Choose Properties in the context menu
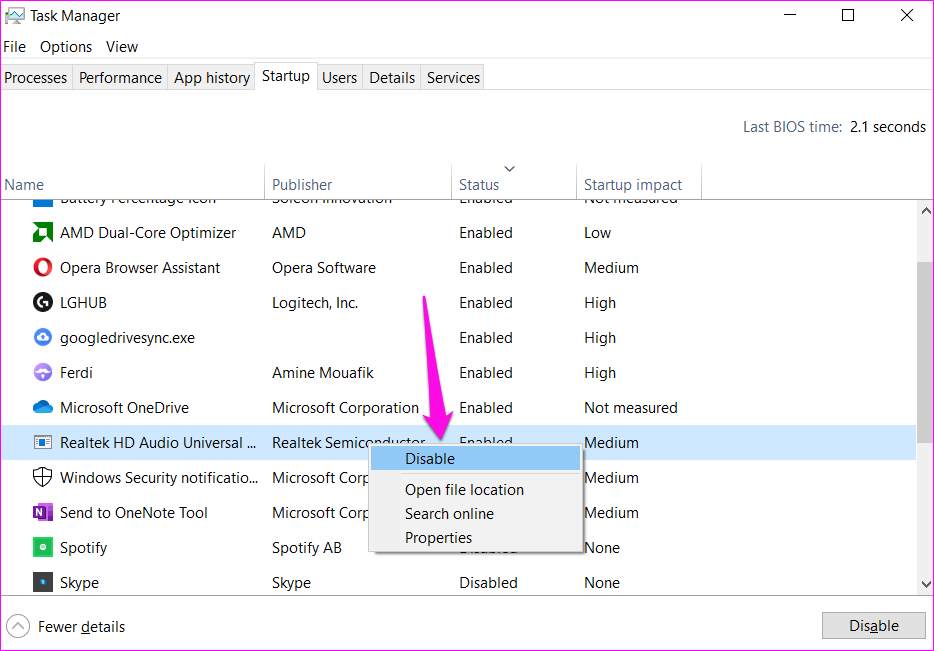The width and height of the screenshot is (934, 651). pos(475,537)
